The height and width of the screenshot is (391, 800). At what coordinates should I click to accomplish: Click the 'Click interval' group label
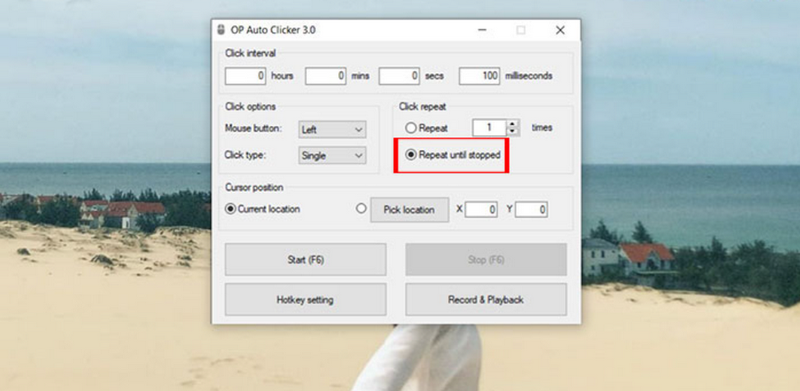251,53
